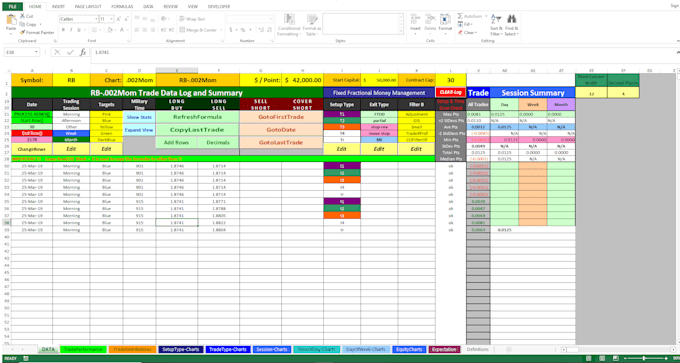Click Merge & Center
Image resolution: width=680 pixels, height=363 pixels.
pyautogui.click(x=198, y=30)
